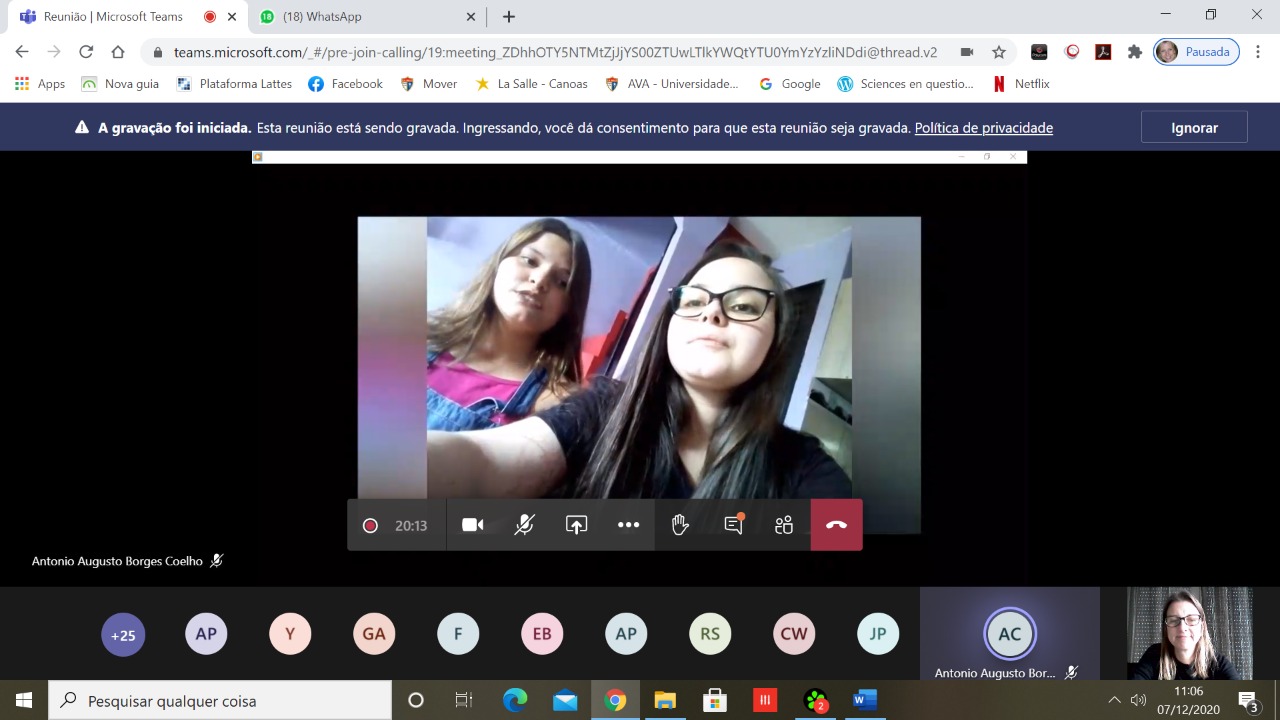1280x720 pixels.
Task: Open camera permission indicator in address bar
Action: (967, 52)
